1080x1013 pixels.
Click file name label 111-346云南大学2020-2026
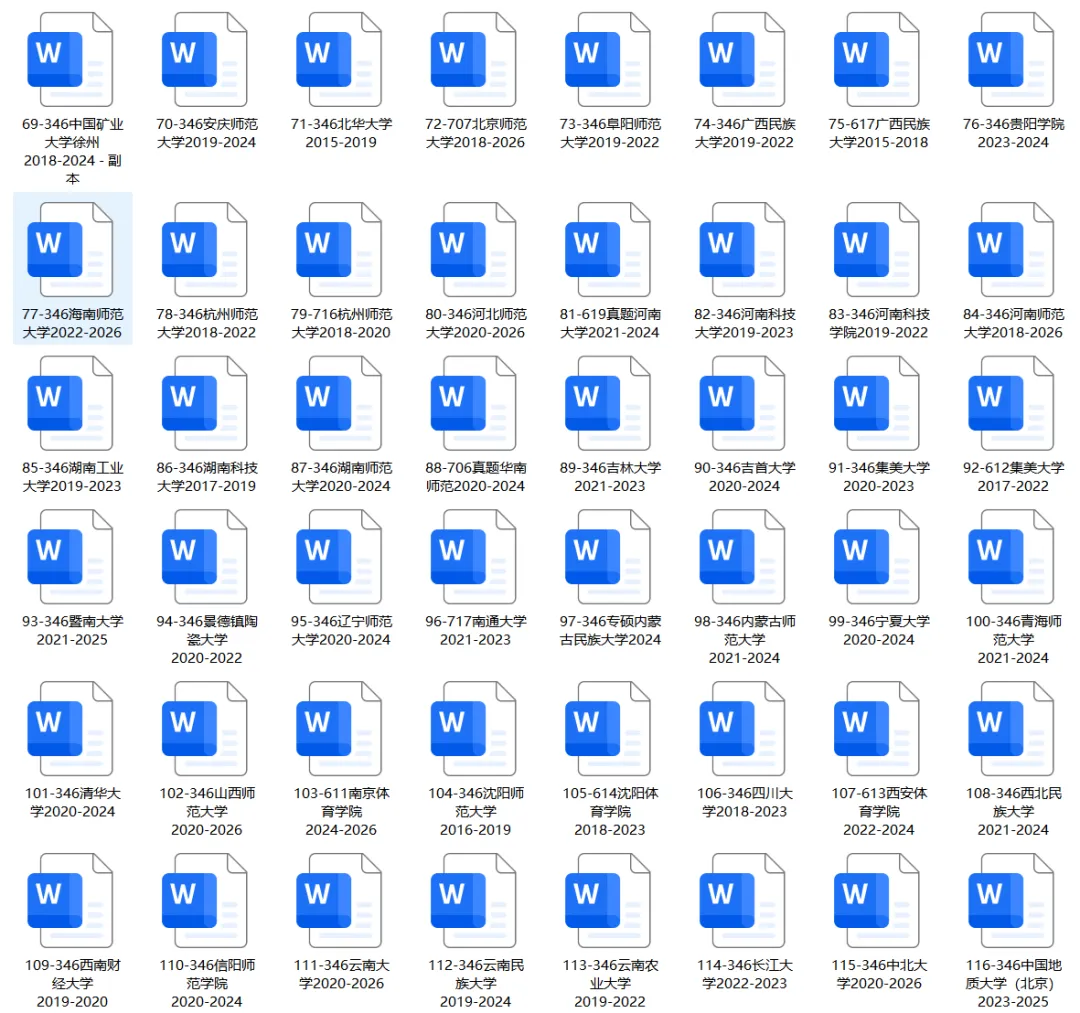tap(342, 974)
